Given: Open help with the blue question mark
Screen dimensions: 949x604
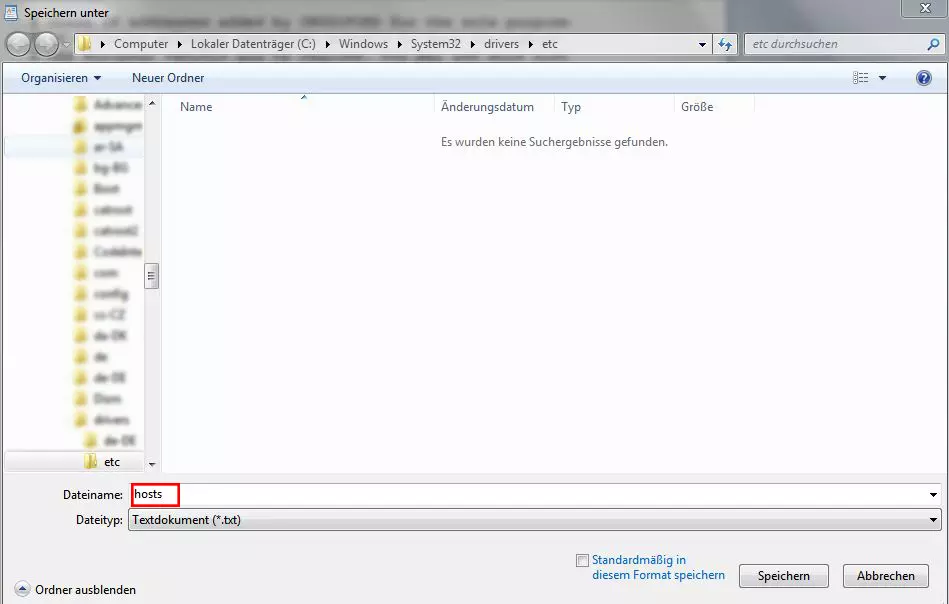Looking at the screenshot, I should pyautogui.click(x=924, y=77).
